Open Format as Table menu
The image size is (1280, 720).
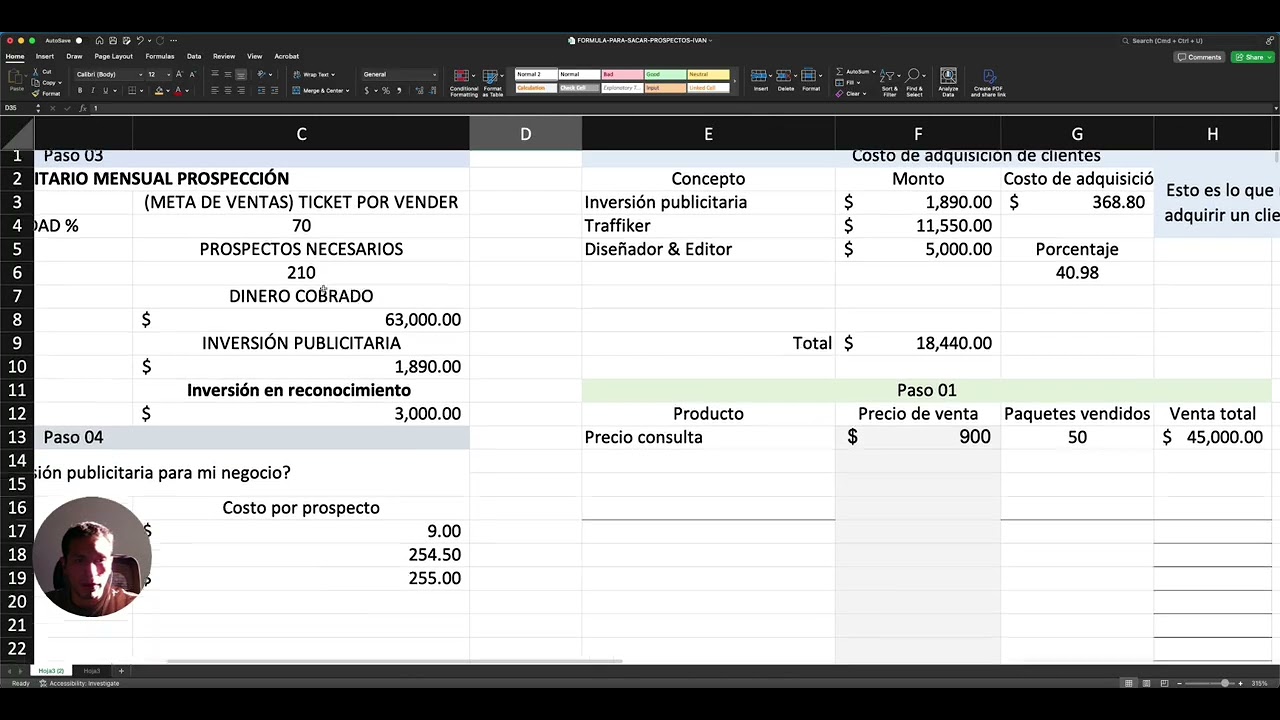pos(492,83)
